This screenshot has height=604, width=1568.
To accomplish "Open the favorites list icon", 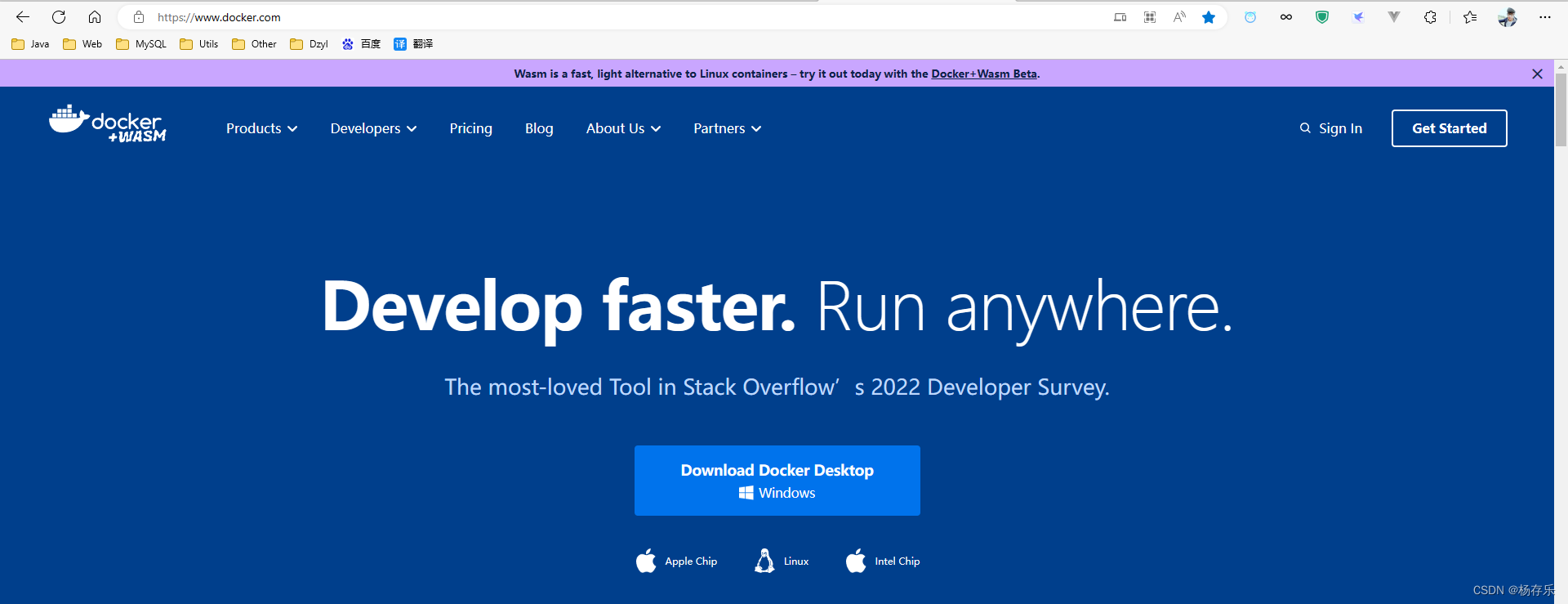I will click(x=1470, y=17).
